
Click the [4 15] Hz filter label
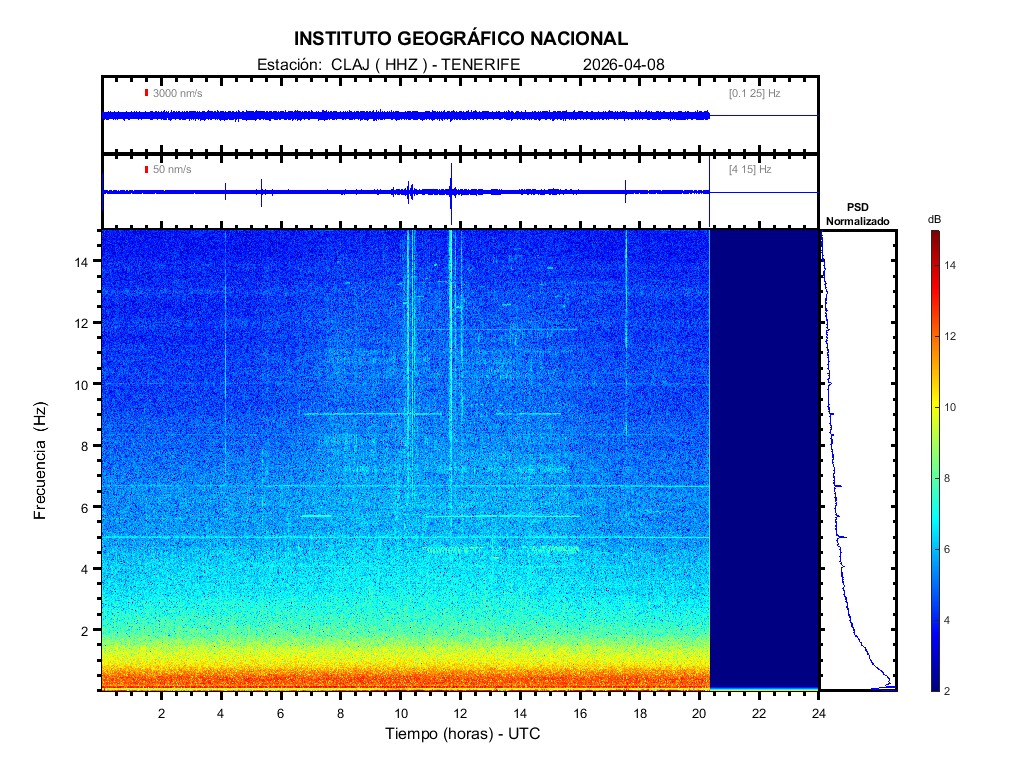click(x=750, y=169)
